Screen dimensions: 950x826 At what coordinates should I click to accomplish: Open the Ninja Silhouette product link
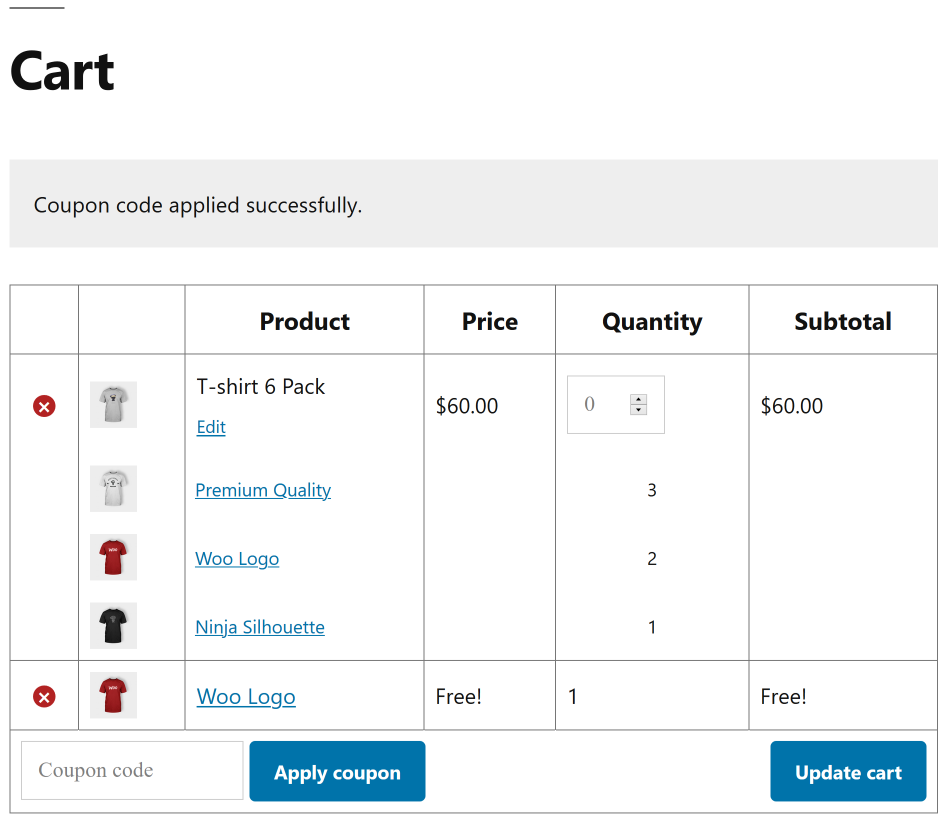coord(260,628)
